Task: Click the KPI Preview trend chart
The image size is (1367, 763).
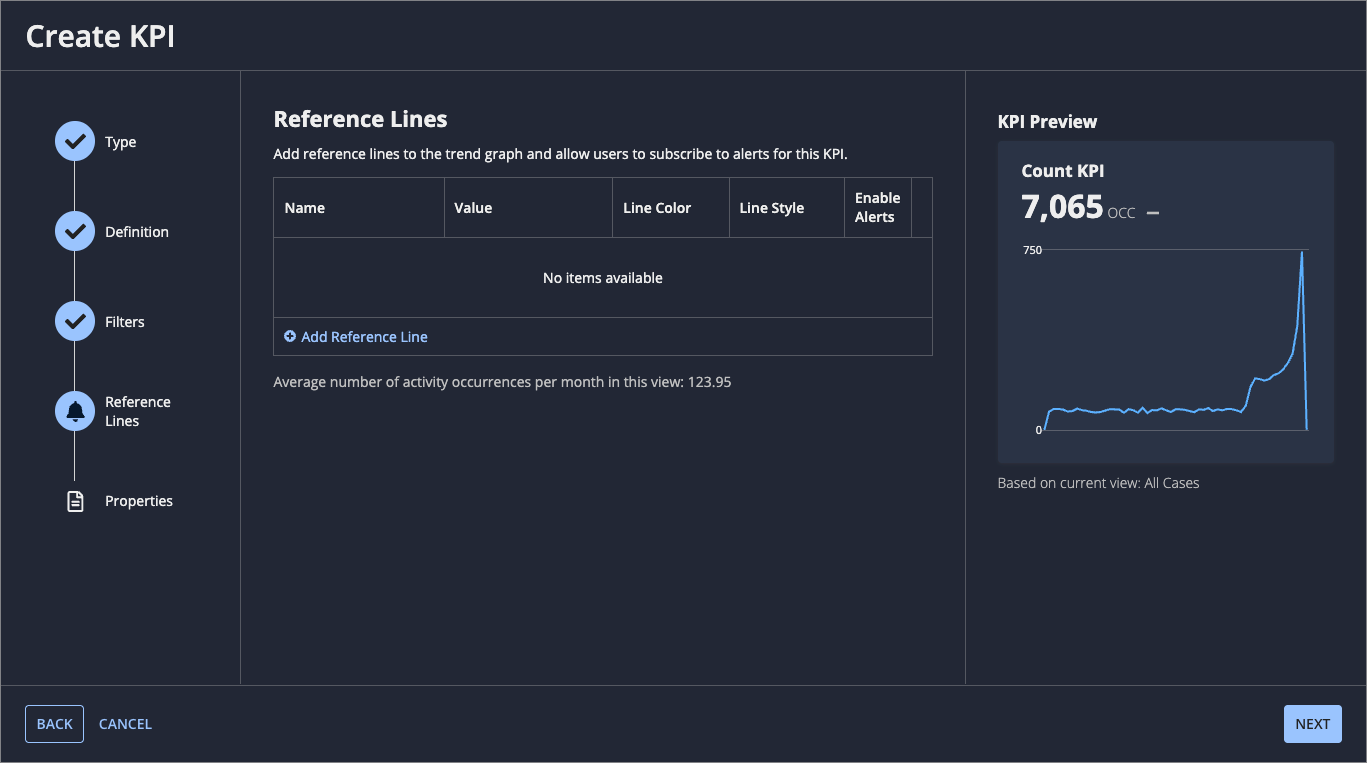Action: coord(1167,340)
